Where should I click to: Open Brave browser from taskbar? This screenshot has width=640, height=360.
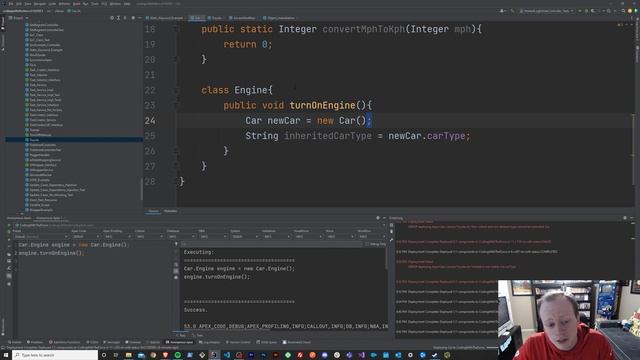pyautogui.click(x=165, y=355)
